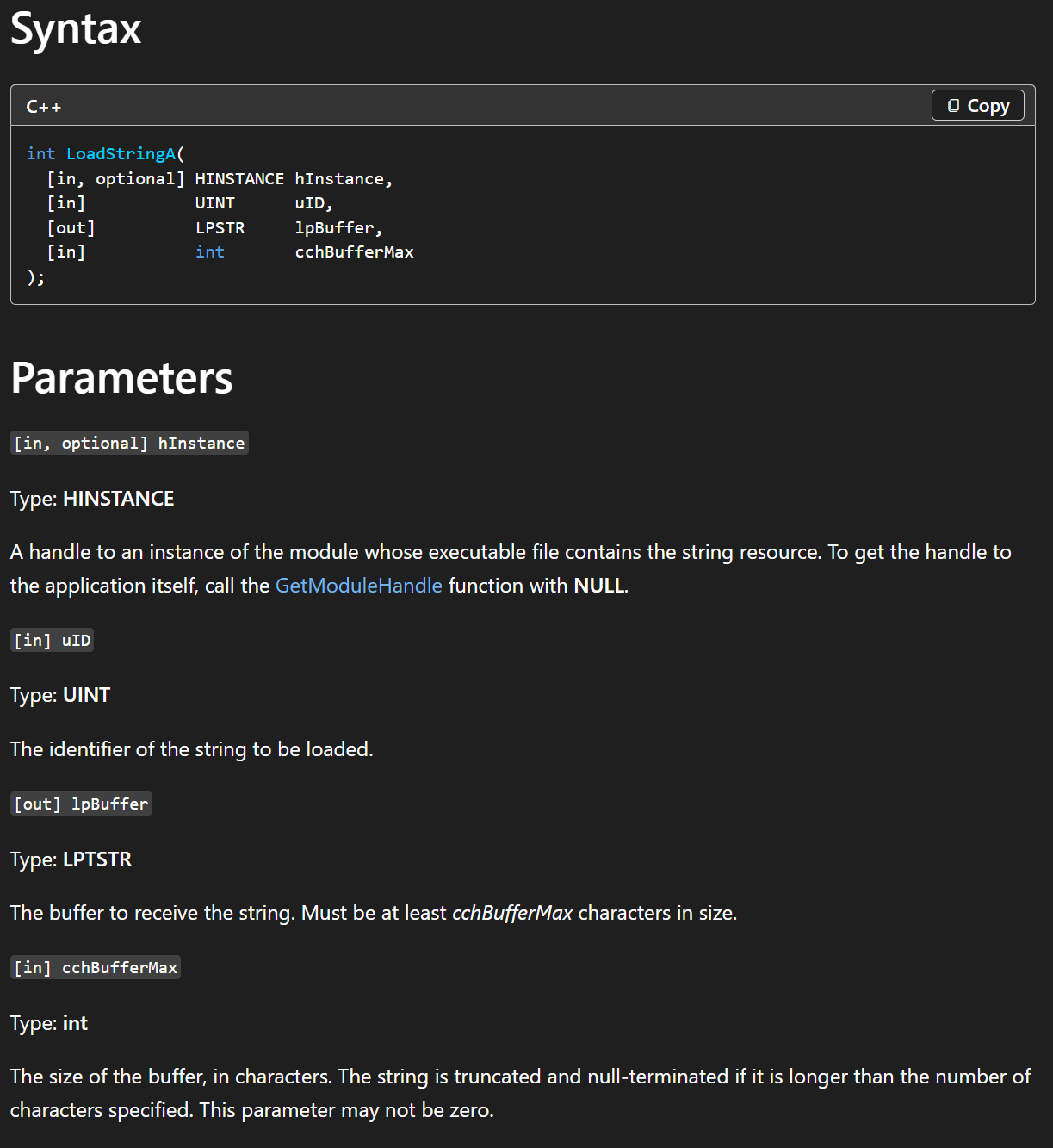
Task: Click the bold NULL keyword
Action: pyautogui.click(x=598, y=586)
